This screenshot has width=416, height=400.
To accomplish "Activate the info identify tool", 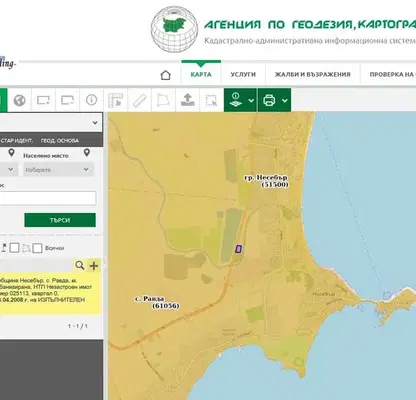I will click(91, 100).
